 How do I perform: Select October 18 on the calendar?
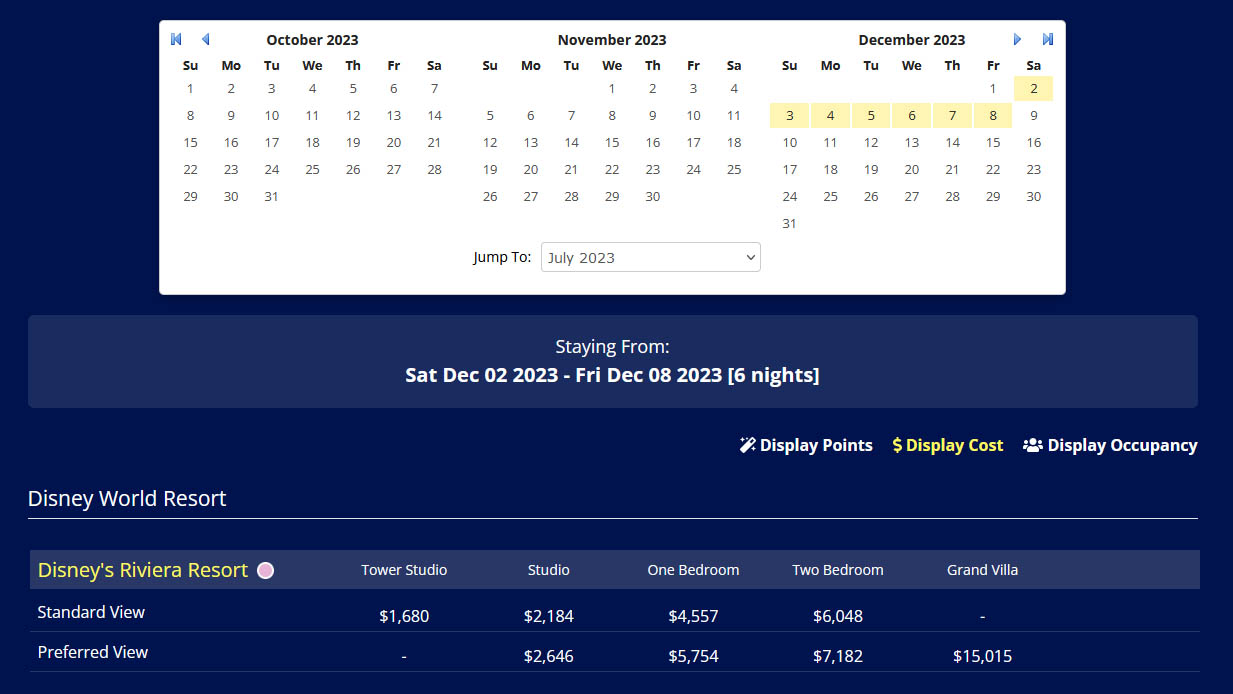(312, 143)
